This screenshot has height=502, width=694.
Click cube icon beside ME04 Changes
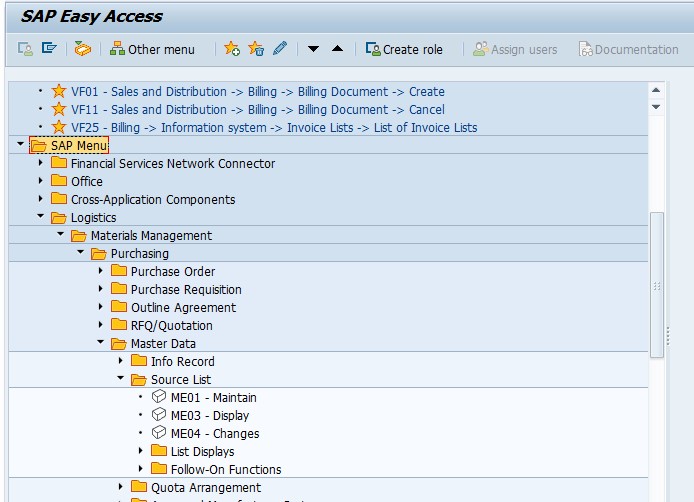pyautogui.click(x=159, y=432)
